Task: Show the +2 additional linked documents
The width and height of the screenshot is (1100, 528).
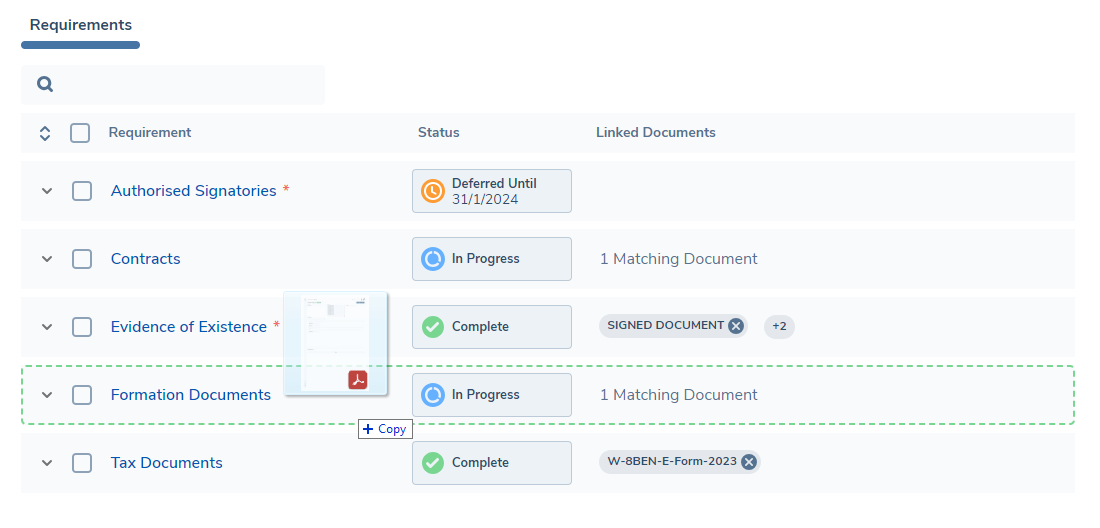Action: pyautogui.click(x=779, y=326)
